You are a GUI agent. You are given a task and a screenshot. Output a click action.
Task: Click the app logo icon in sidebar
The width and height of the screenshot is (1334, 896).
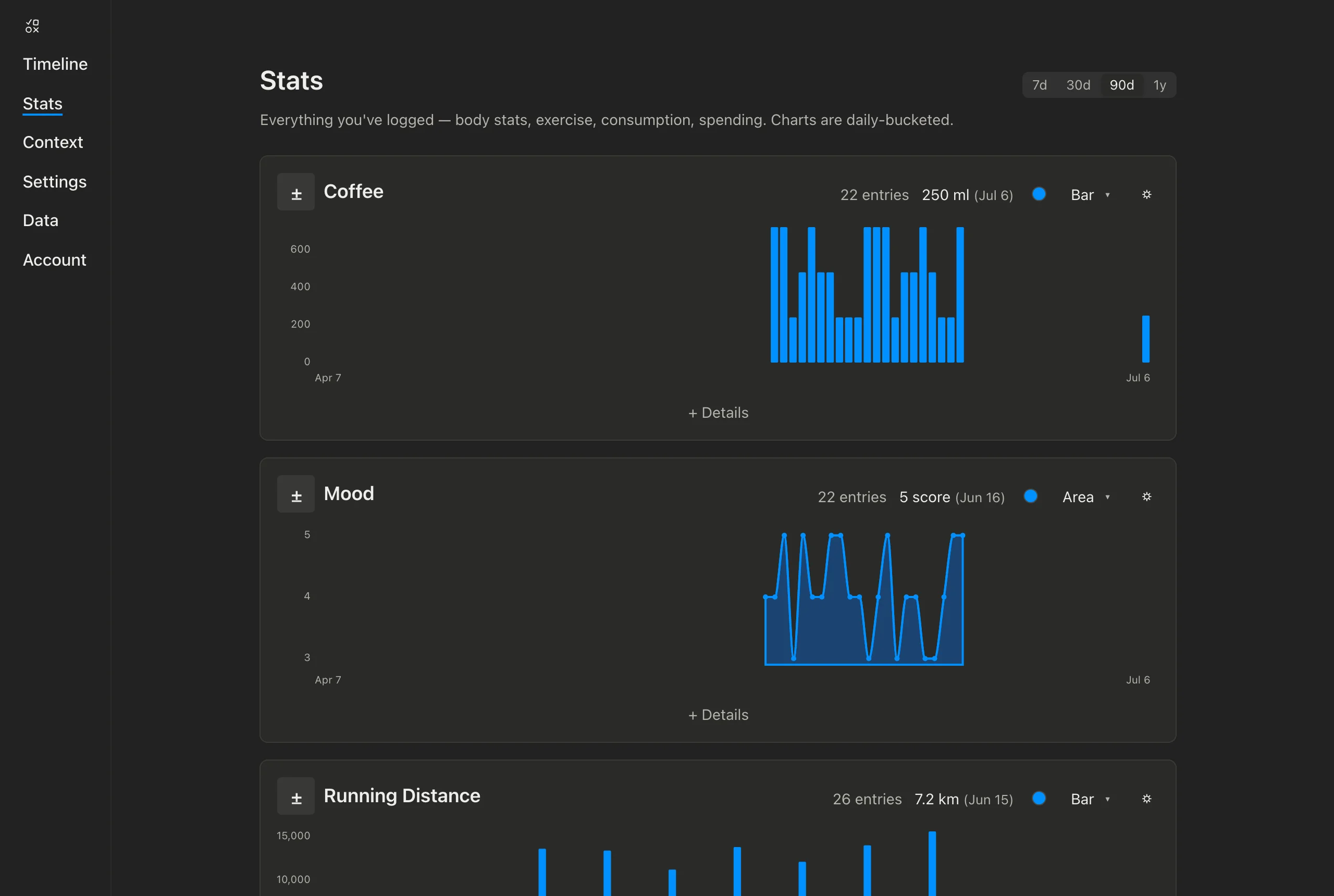tap(32, 26)
